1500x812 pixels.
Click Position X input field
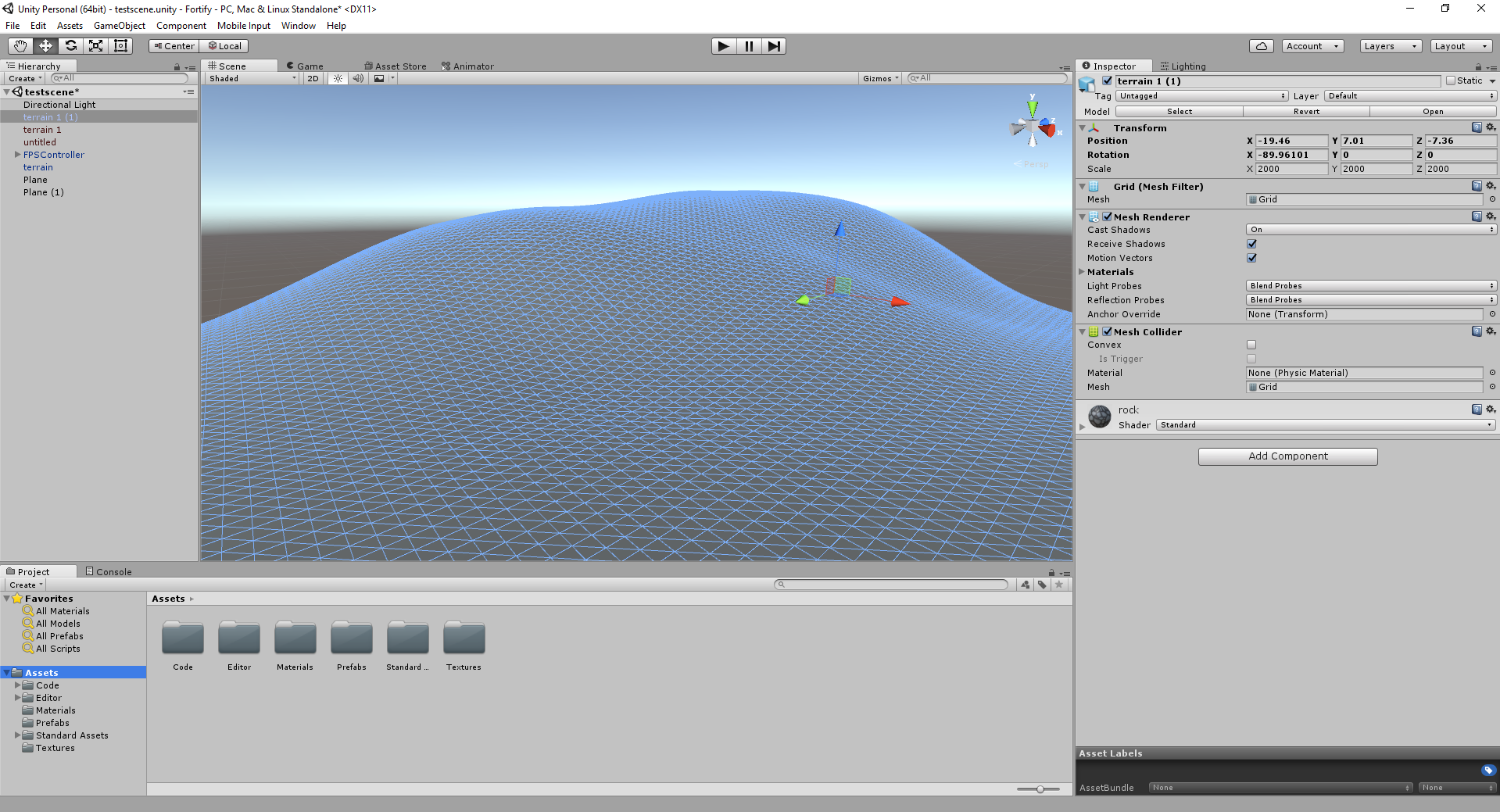[1291, 141]
